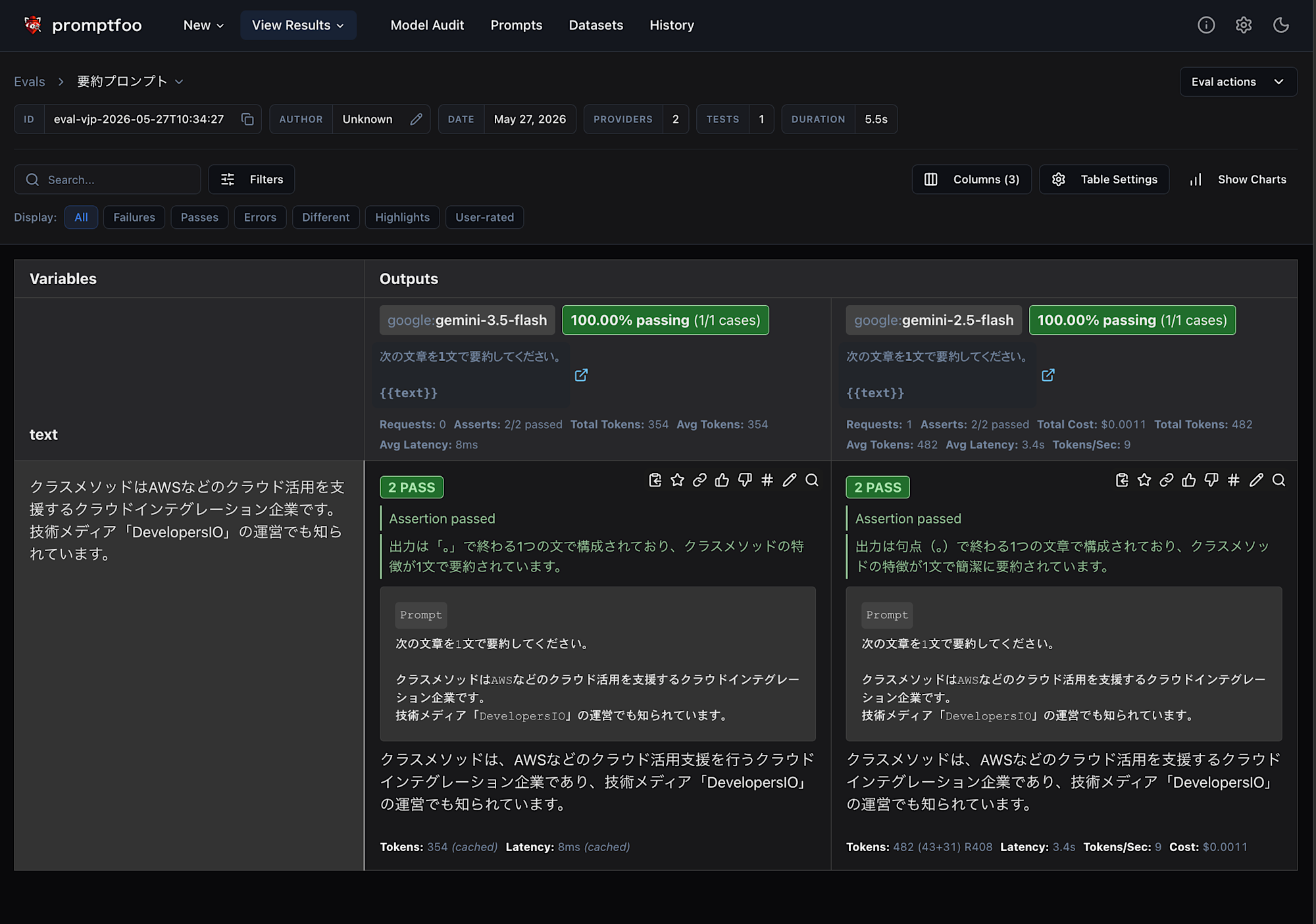
Task: Click Show Charts
Action: coord(1237,180)
